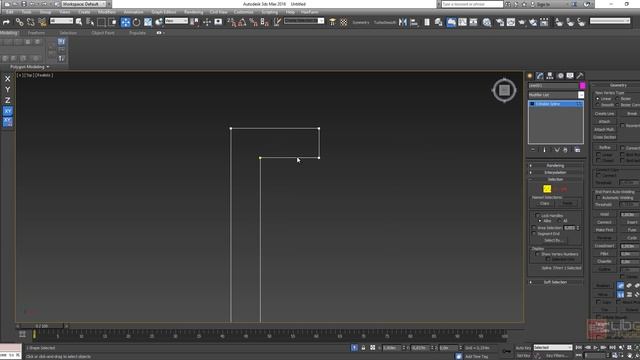Click the Refine button
The width and height of the screenshot is (640, 360).
[x=604, y=147]
